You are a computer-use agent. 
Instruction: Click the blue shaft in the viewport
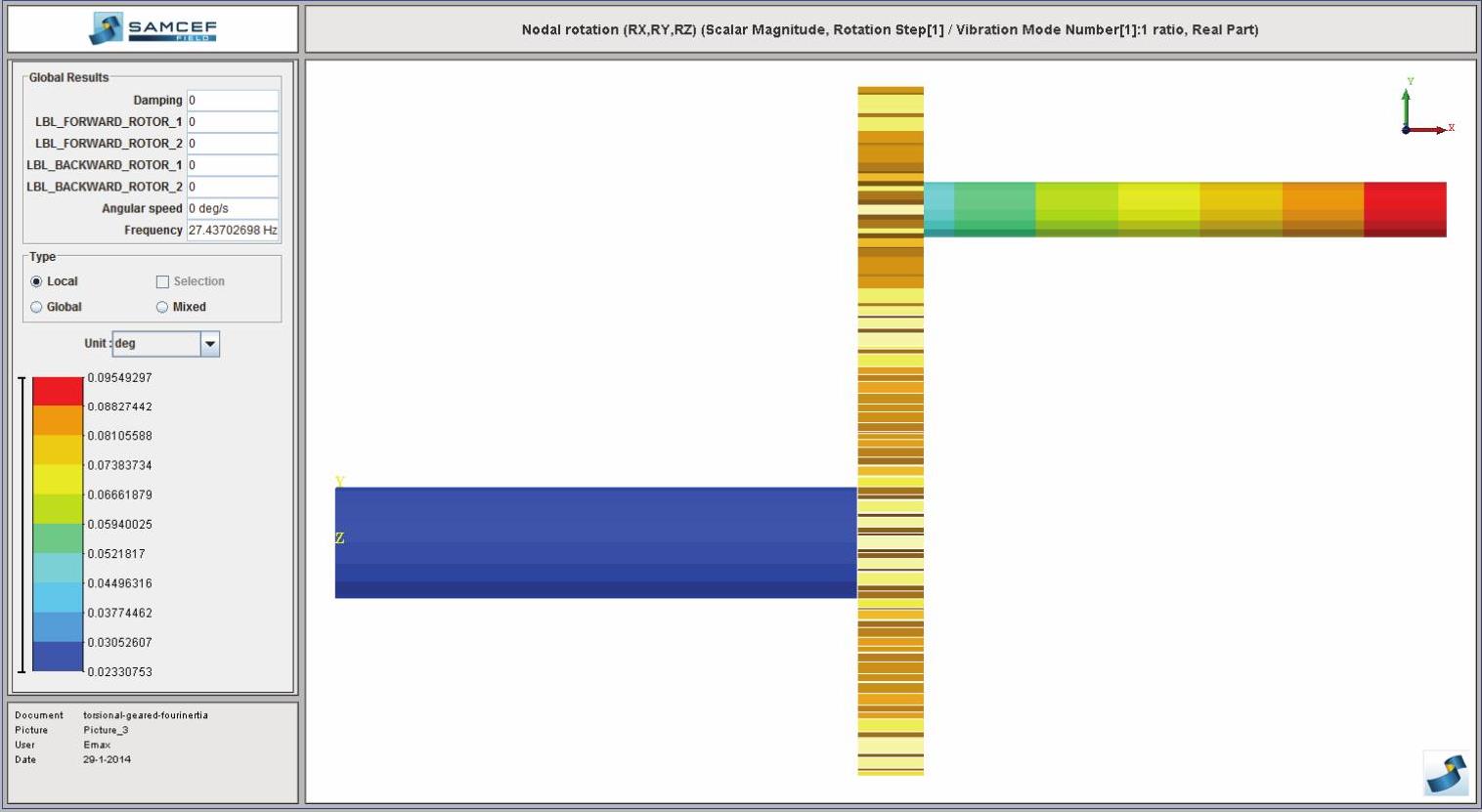tap(595, 542)
